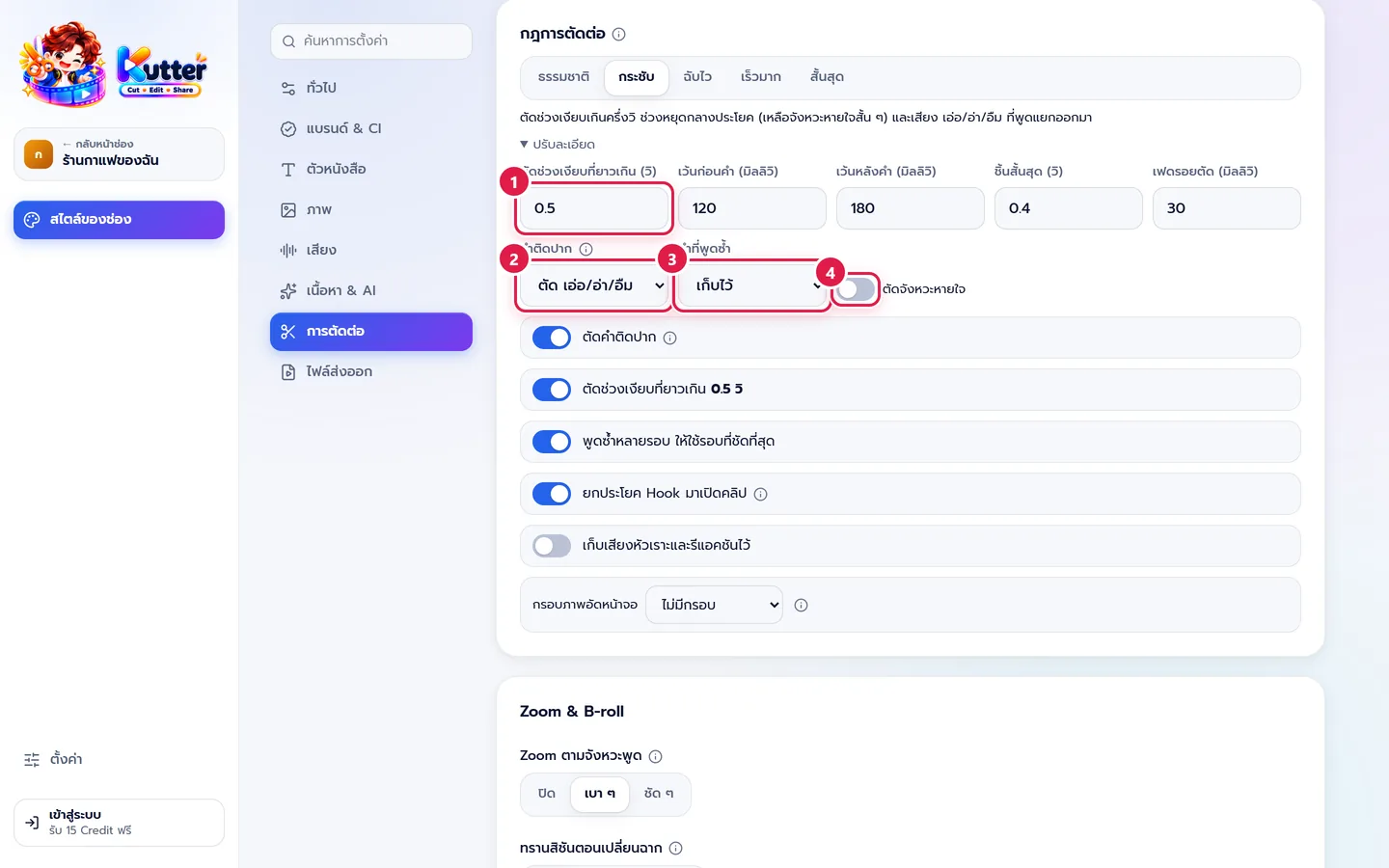
Task: Toggle พูดซ้ำหลายรอบ ให้ใช้รอบที่ชัดที่สุด
Action: tap(552, 442)
